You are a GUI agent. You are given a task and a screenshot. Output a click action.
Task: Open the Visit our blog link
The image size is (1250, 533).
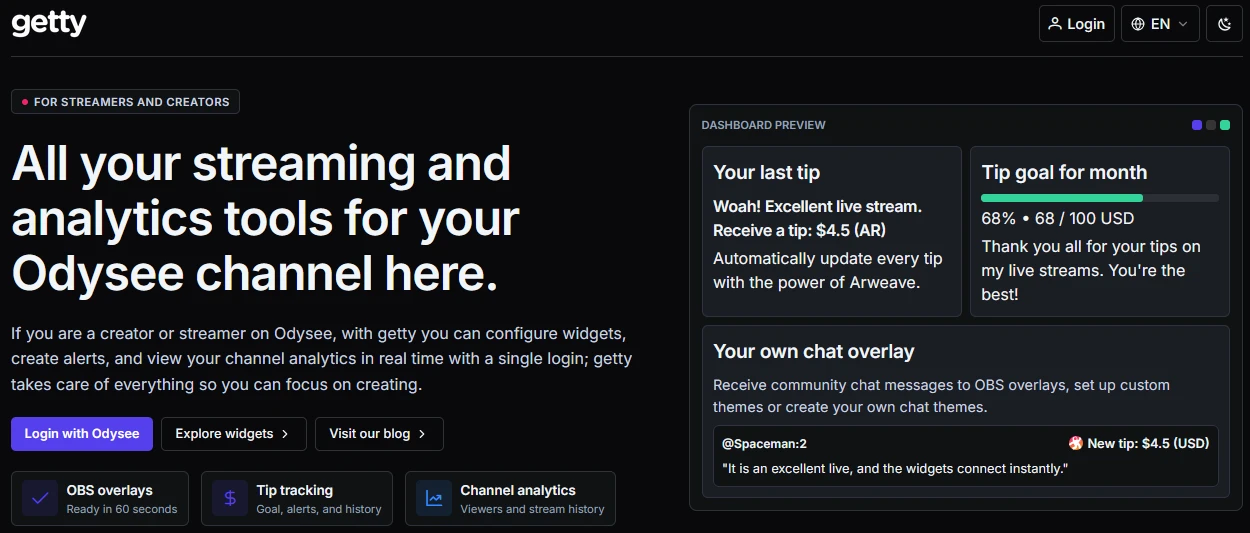[379, 434]
